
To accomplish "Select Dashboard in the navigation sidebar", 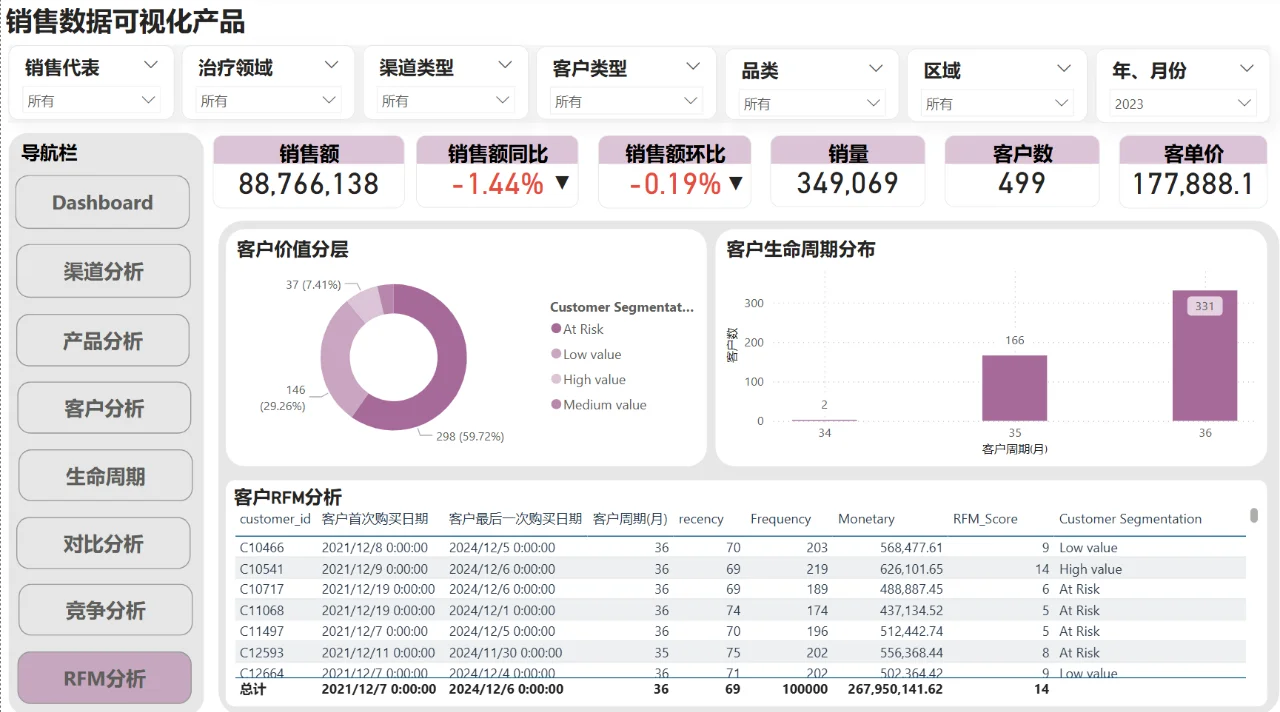I will pyautogui.click(x=102, y=202).
